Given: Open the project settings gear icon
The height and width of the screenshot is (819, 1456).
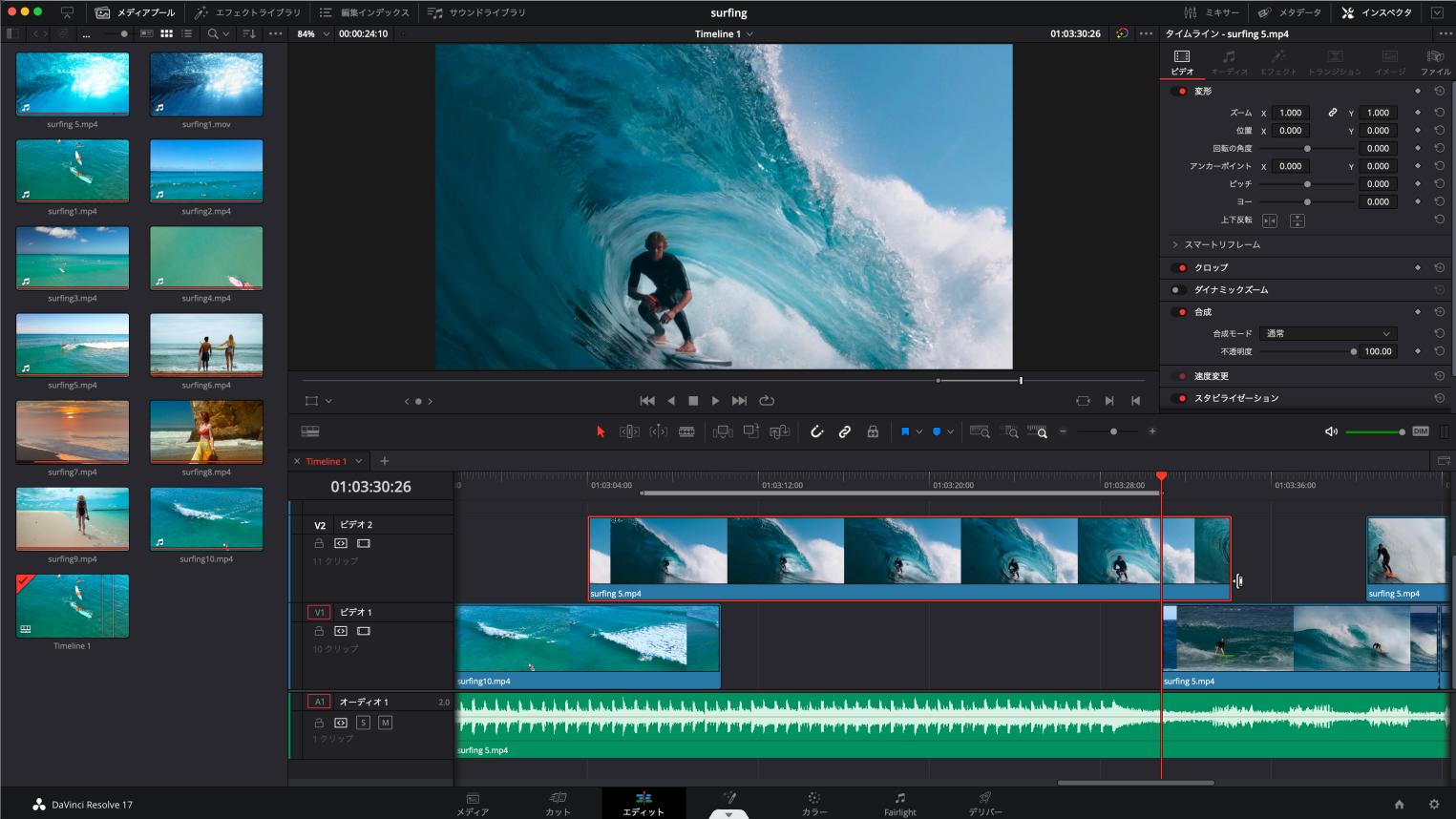Looking at the screenshot, I should pos(1433,804).
